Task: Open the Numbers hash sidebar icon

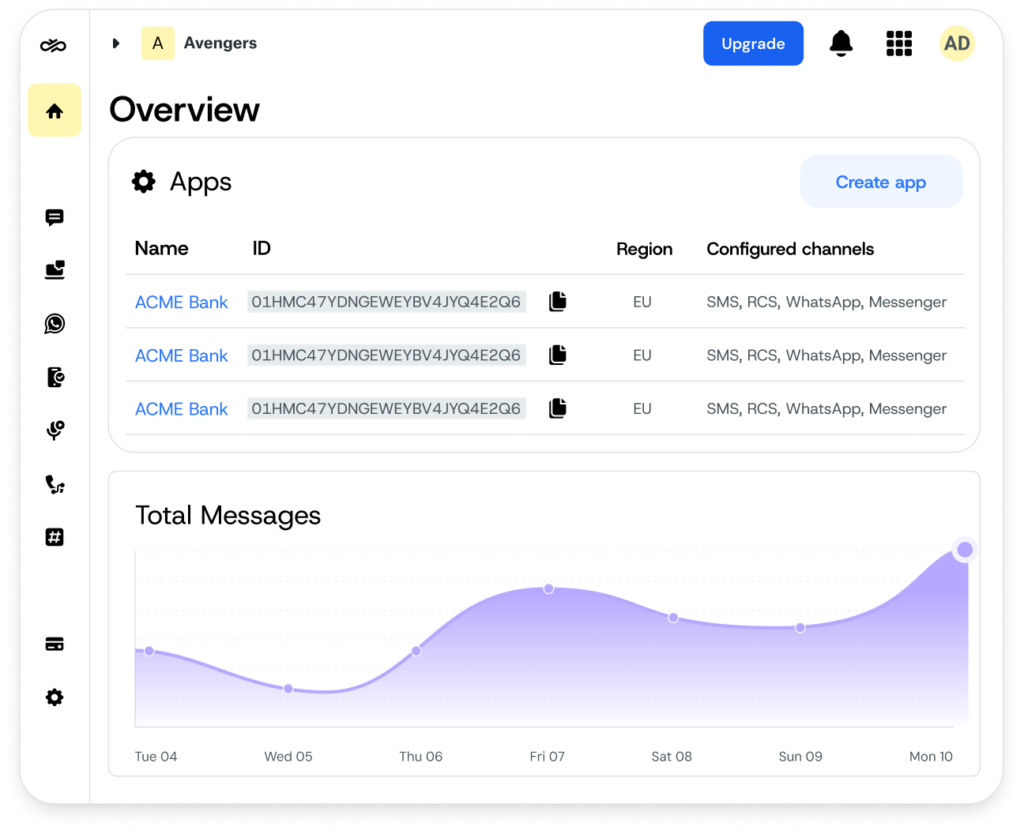Action: click(54, 537)
